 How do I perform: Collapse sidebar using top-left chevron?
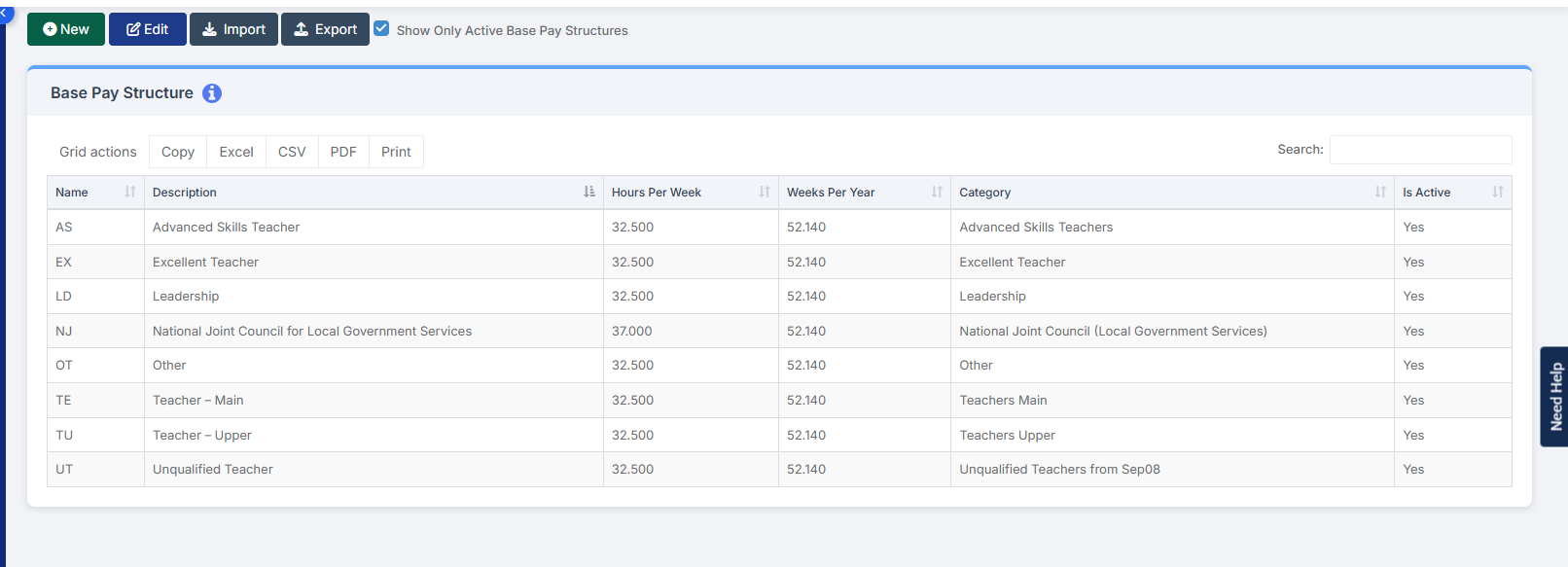[x=5, y=12]
